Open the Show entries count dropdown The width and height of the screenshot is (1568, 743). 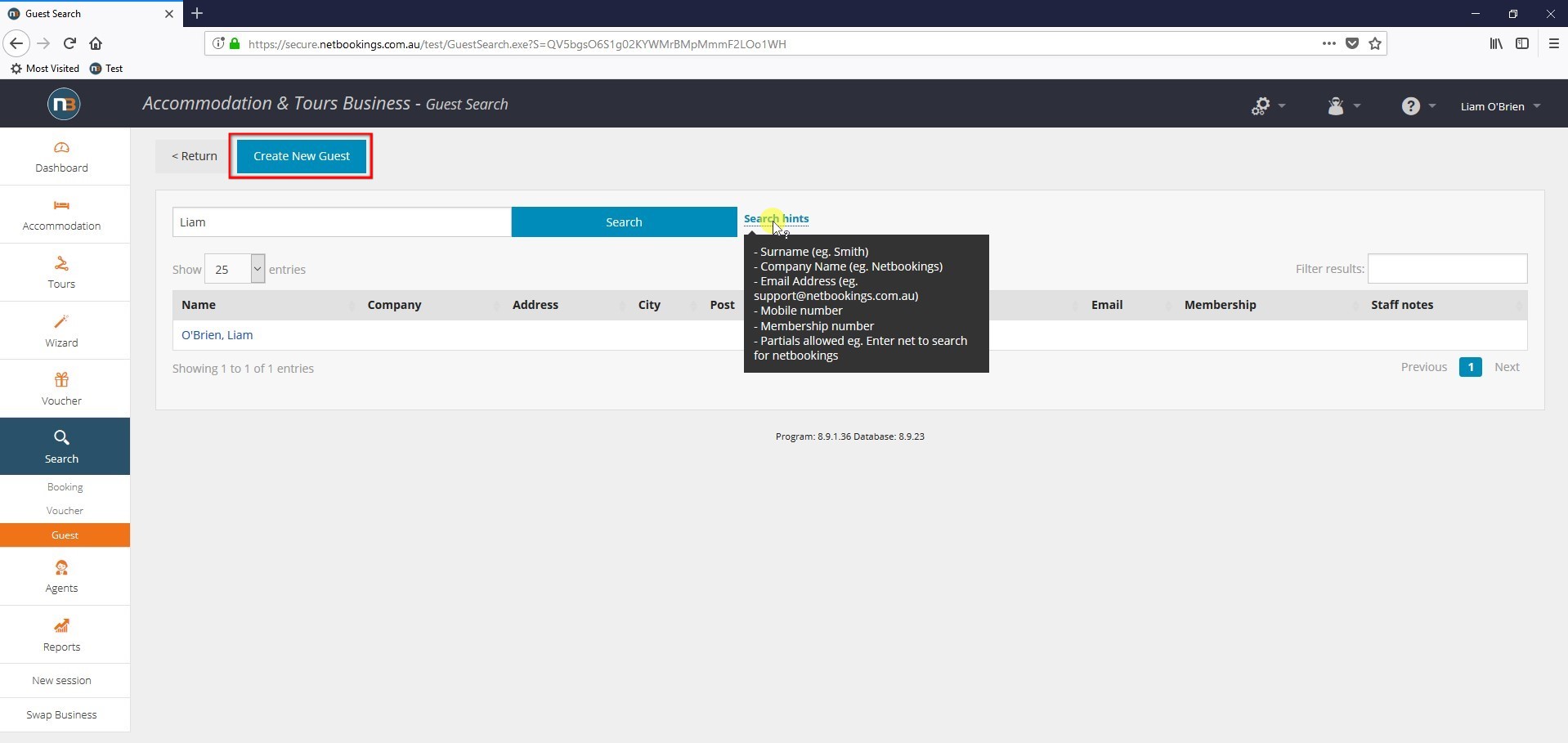[x=235, y=269]
